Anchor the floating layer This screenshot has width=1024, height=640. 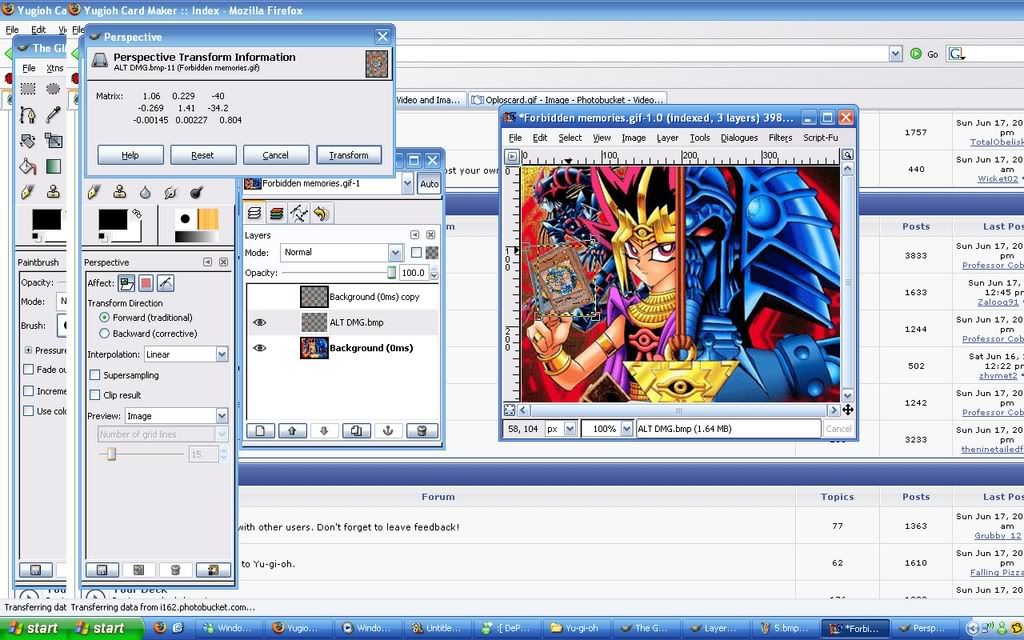pos(388,430)
